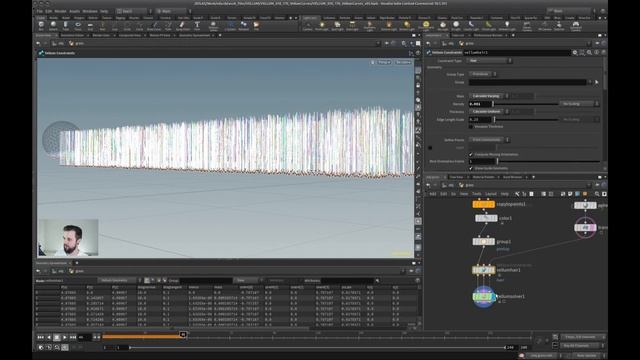640x360 pixels.
Task: Click the spreadsheet Group input field
Action: pyautogui.click(x=207, y=281)
